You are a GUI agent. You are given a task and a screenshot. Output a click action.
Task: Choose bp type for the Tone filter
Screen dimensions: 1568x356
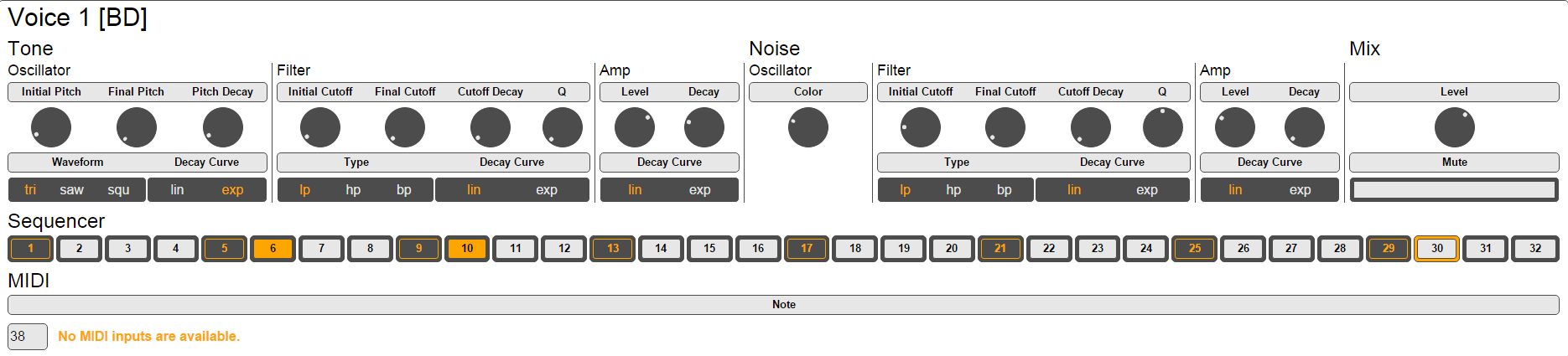click(x=404, y=190)
